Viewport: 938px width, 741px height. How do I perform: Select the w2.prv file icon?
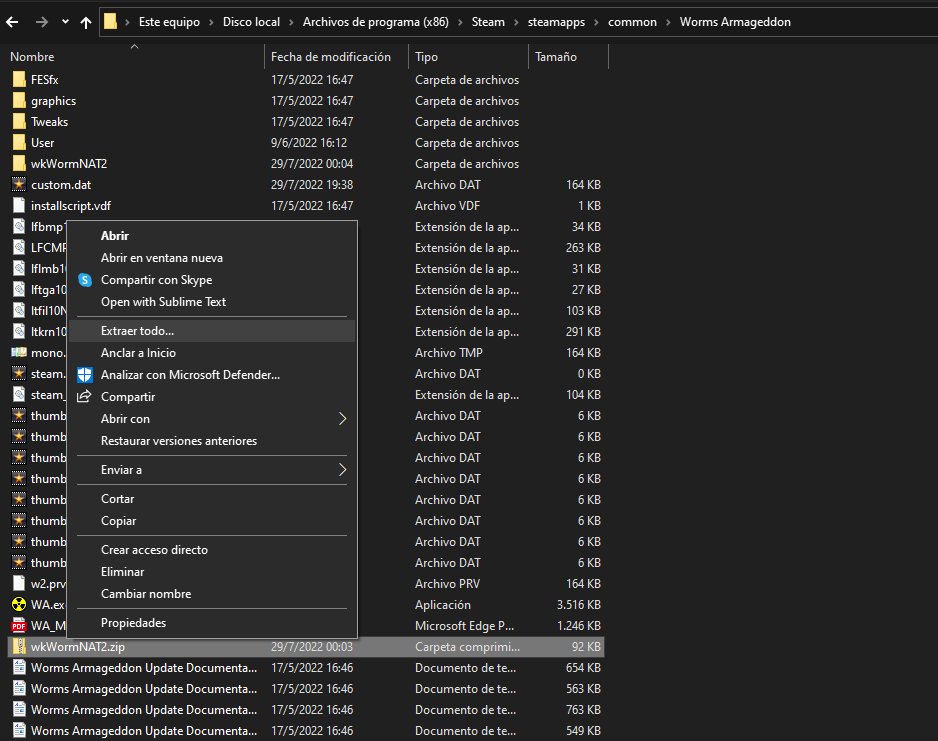click(x=19, y=584)
